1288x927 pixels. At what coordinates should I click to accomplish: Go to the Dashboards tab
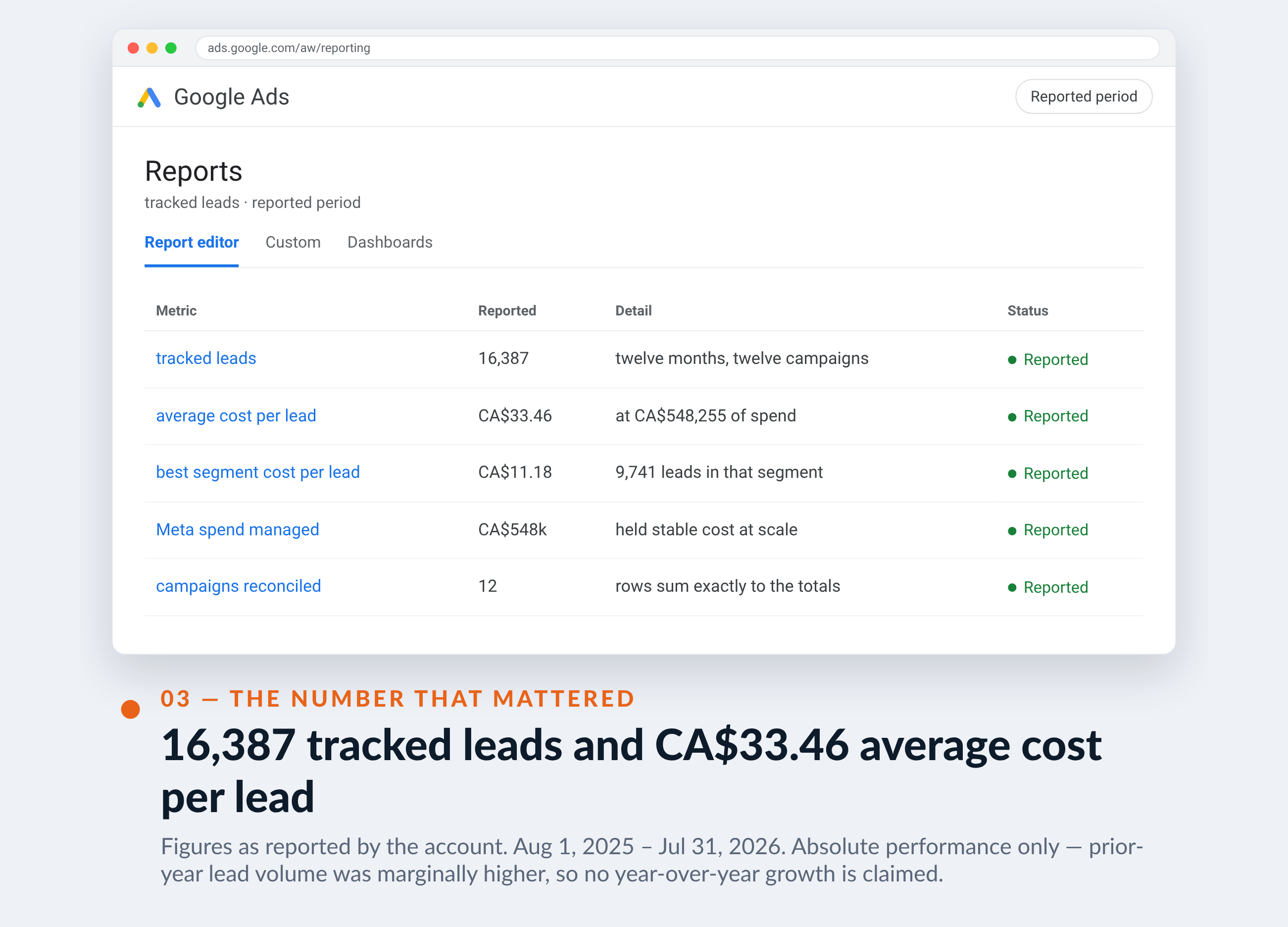tap(390, 243)
